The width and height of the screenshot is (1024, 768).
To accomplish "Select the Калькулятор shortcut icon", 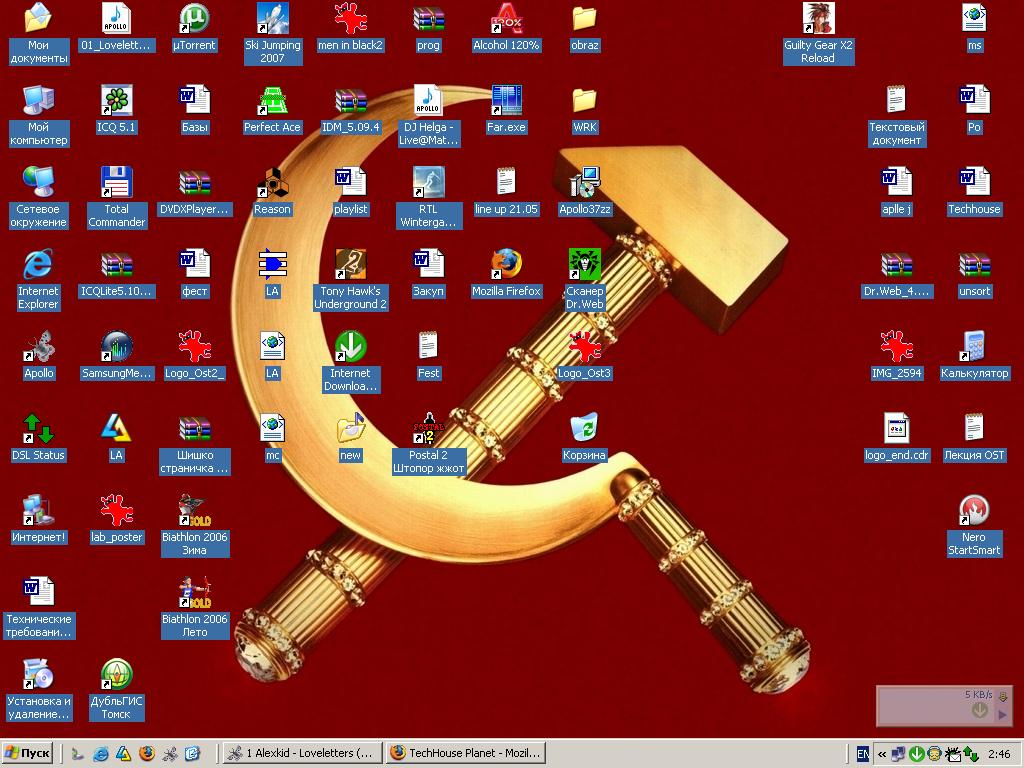I will (x=974, y=346).
